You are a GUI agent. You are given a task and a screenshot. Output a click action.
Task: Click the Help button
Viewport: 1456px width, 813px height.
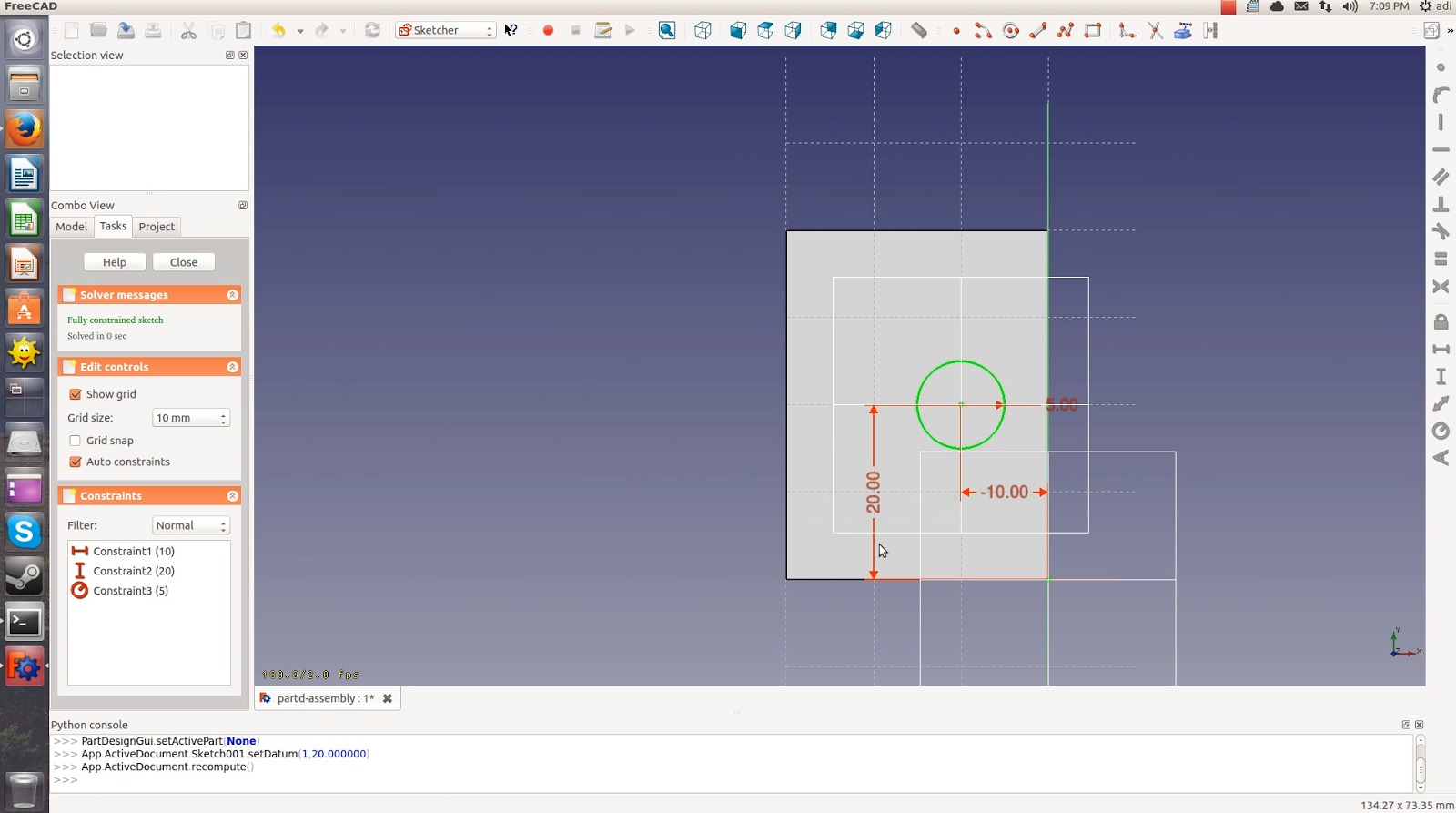point(115,262)
